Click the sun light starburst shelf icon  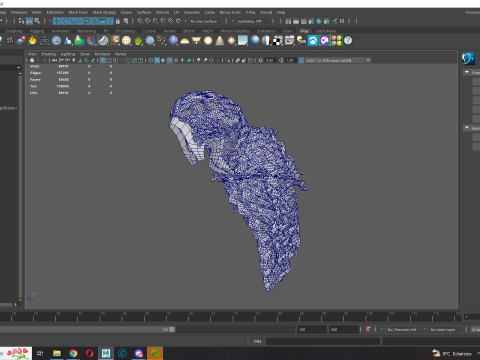[x=231, y=41]
